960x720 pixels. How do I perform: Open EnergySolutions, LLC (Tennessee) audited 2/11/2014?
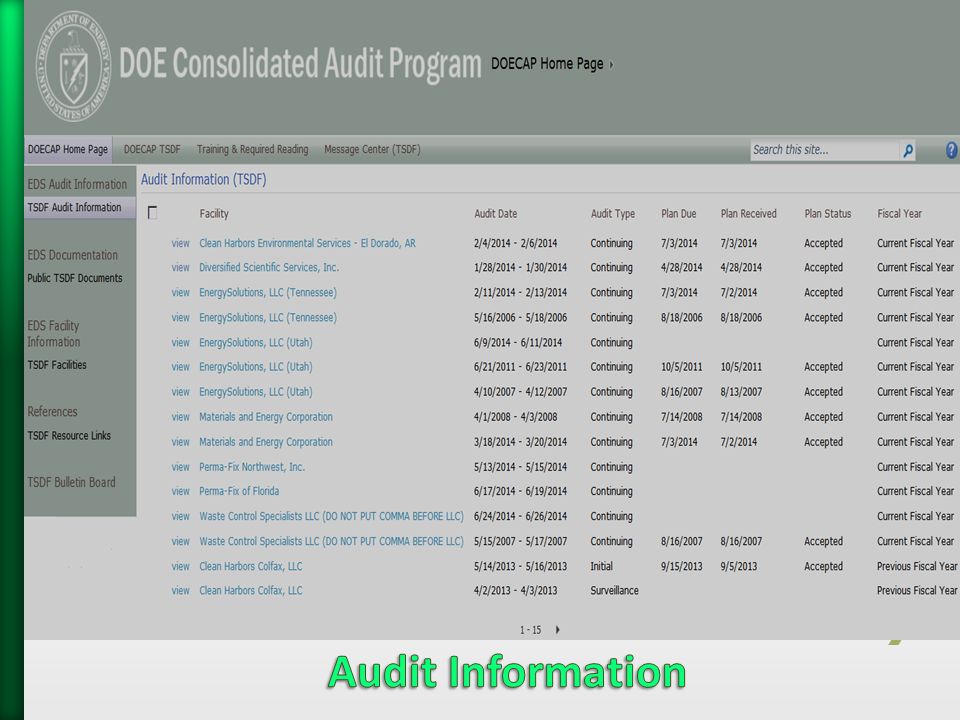click(268, 293)
